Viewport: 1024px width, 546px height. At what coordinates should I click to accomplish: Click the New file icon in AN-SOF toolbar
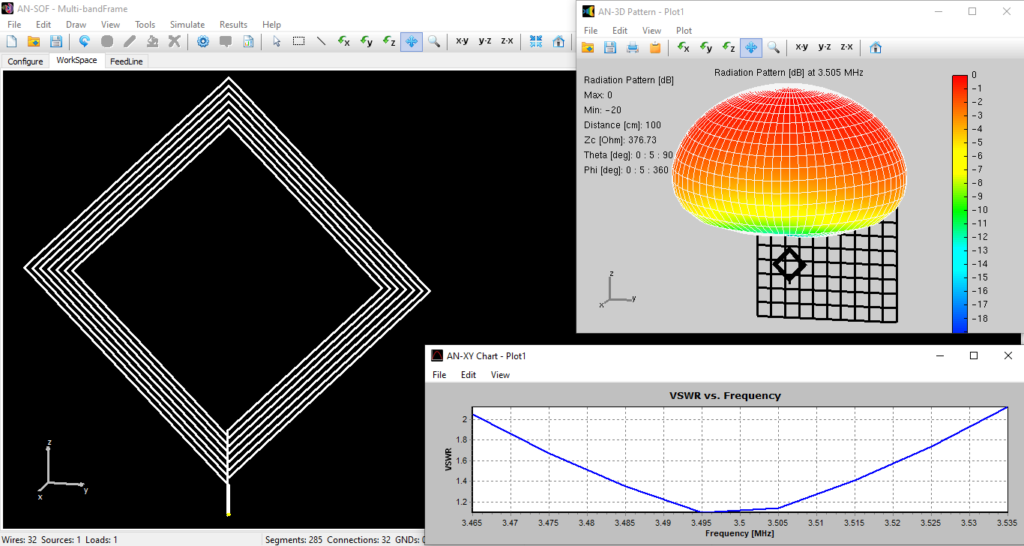point(11,41)
